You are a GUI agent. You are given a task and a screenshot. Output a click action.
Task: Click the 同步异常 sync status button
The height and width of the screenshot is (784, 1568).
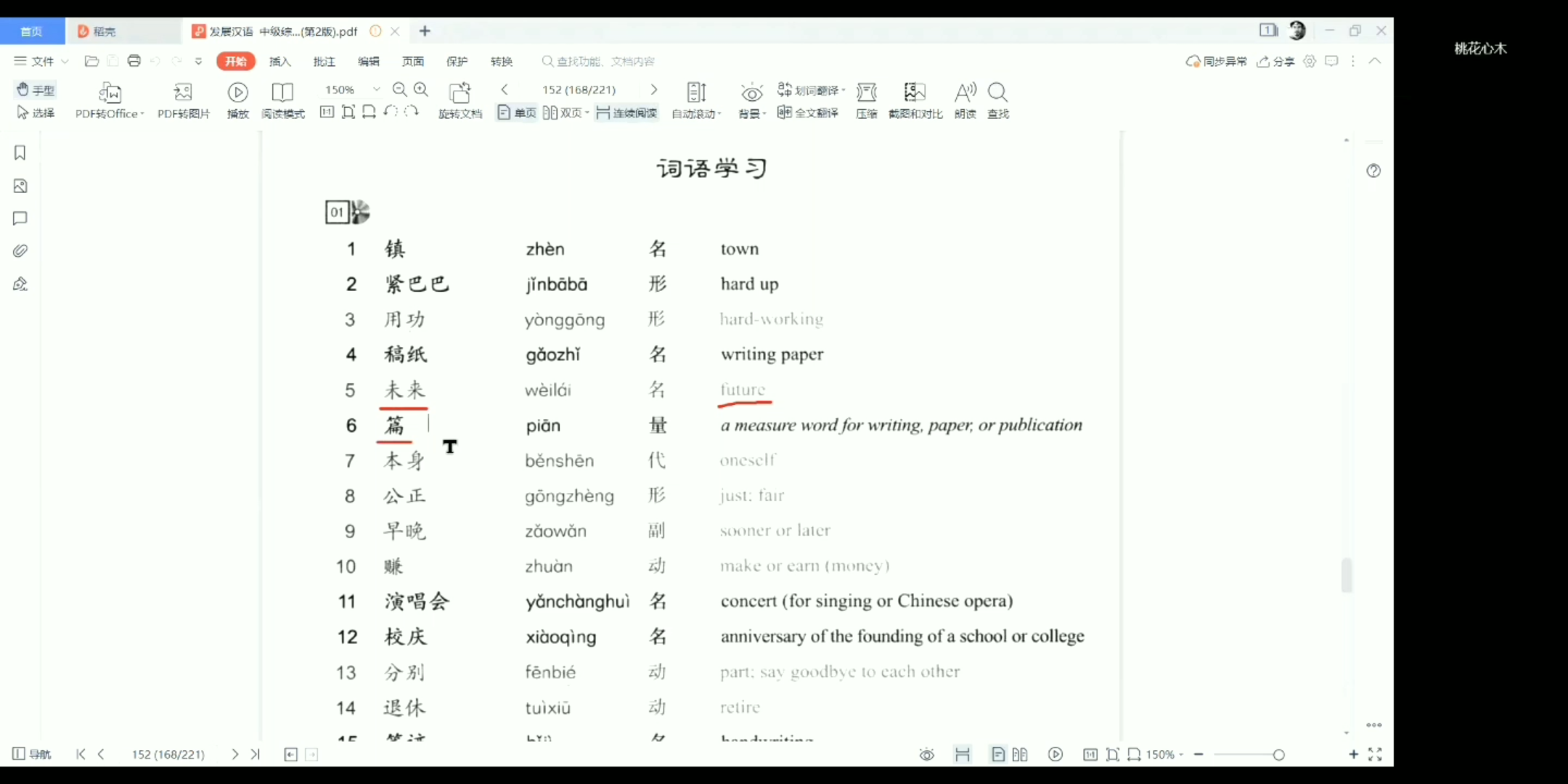(x=1216, y=62)
